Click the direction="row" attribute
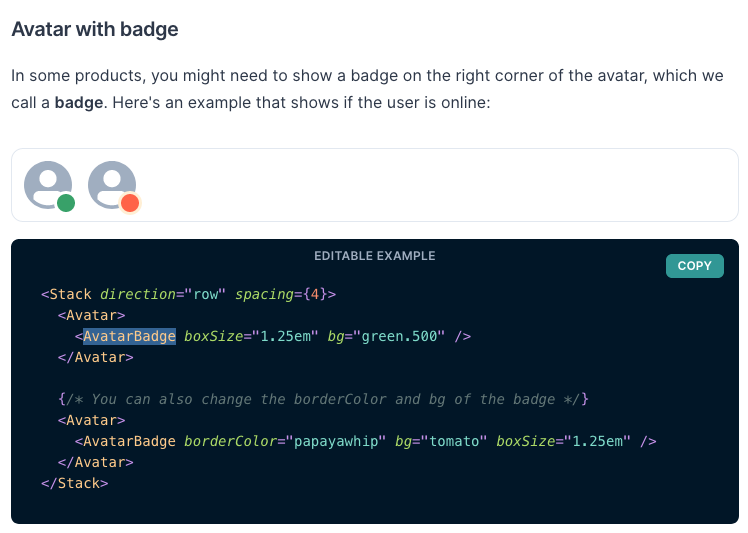Screen dimensions: 748x533 (163, 294)
